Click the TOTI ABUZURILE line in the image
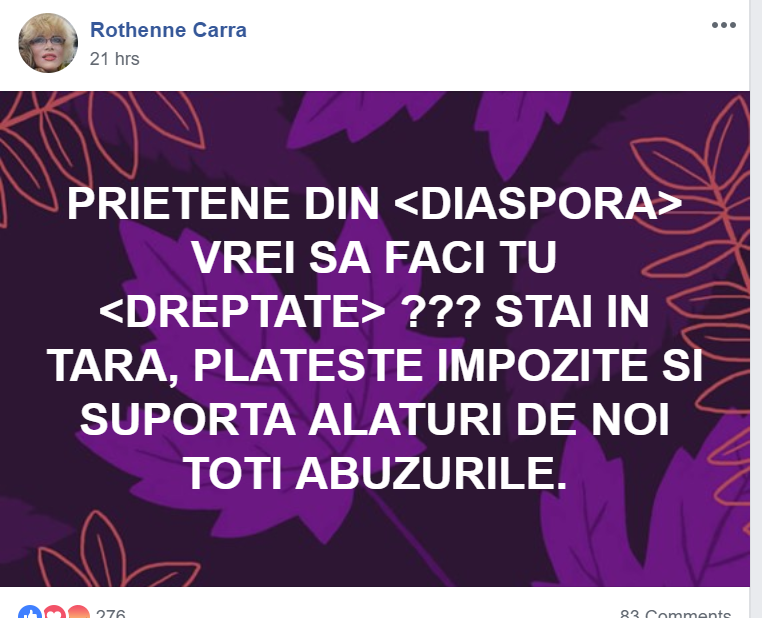The width and height of the screenshot is (762, 618). click(x=376, y=474)
